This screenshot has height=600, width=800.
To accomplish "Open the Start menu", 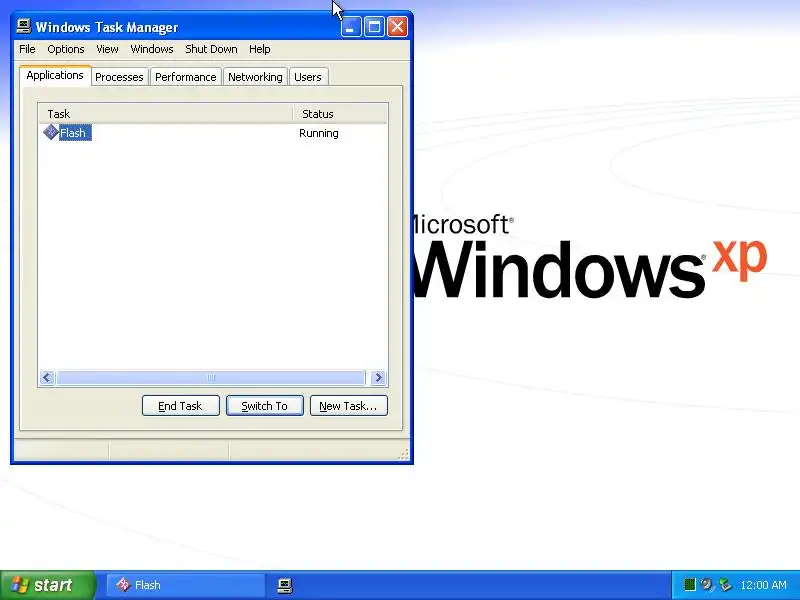I will [47, 585].
